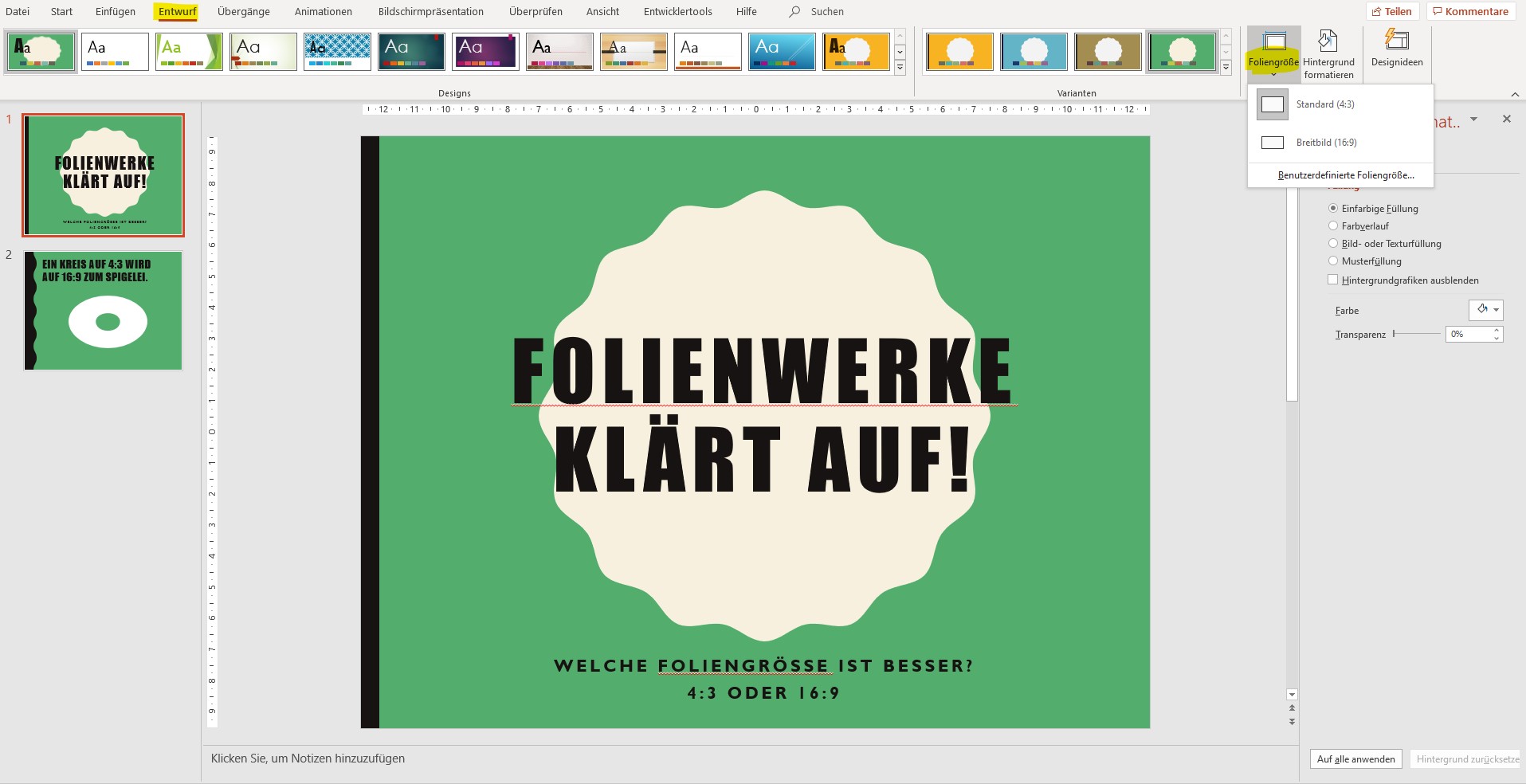Viewport: 1526px width, 784px height.
Task: Collapse the ribbon with the chevron
Action: (1514, 94)
